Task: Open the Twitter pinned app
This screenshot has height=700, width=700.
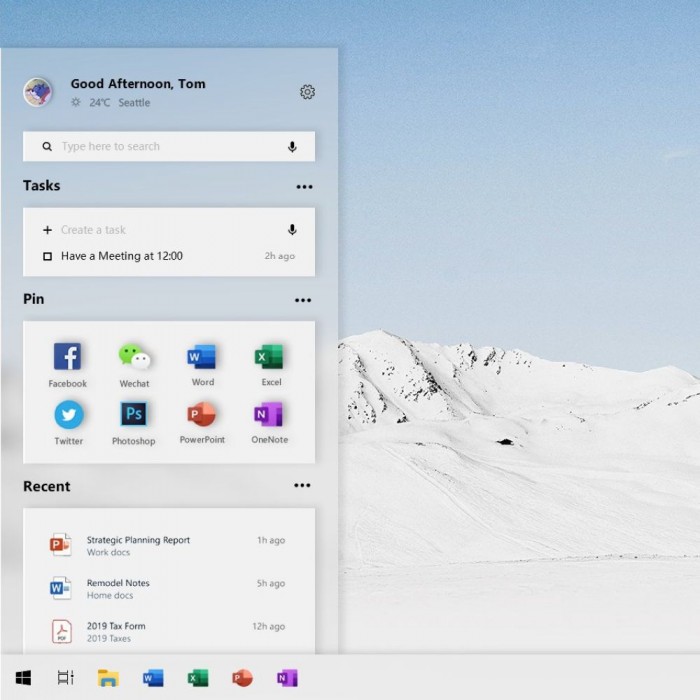Action: click(x=68, y=415)
